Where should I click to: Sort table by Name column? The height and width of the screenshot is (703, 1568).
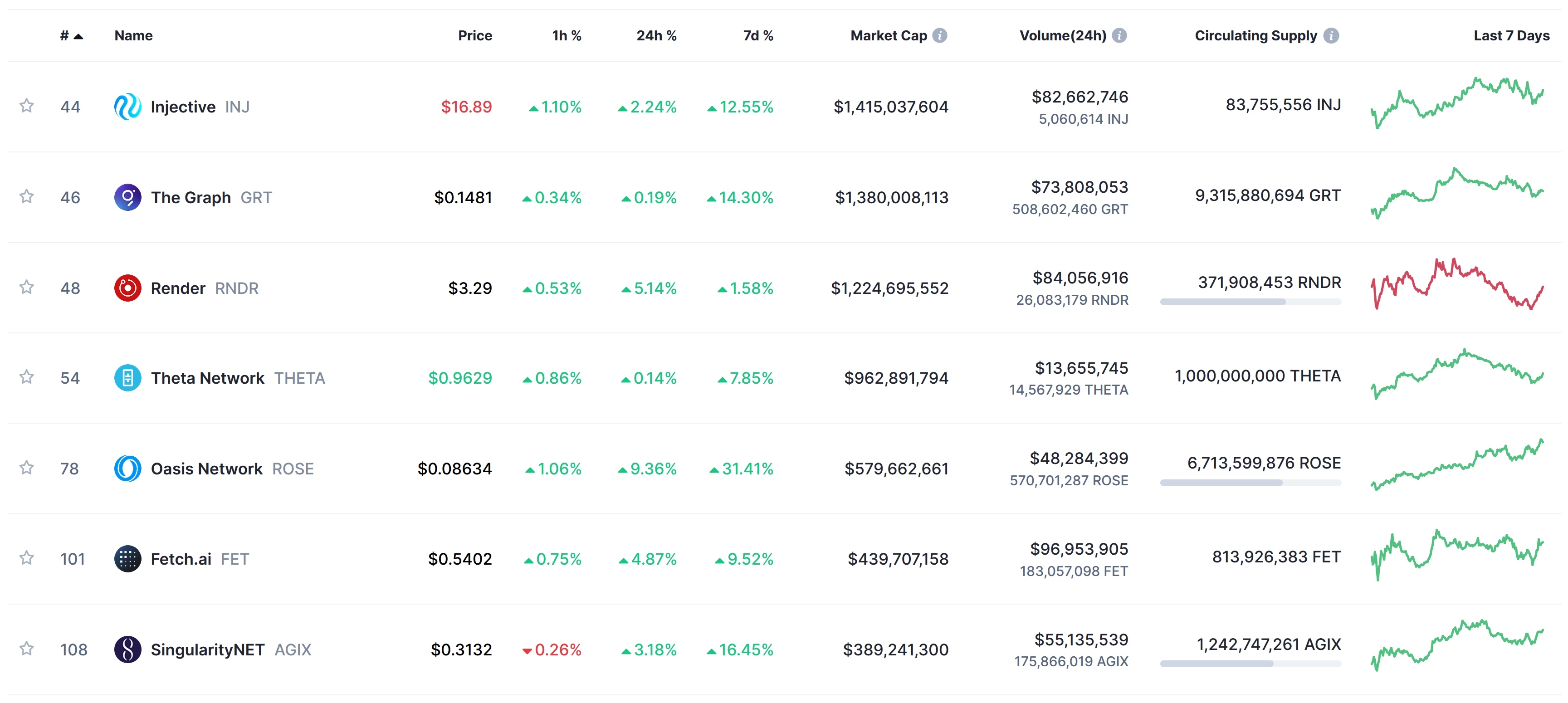pos(133,35)
